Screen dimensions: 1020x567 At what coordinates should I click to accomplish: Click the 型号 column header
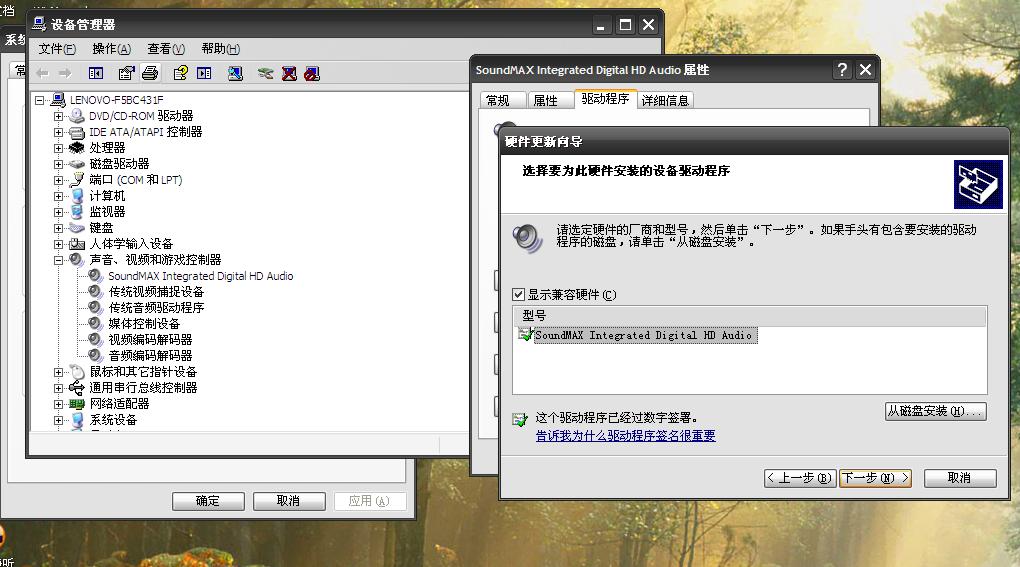pos(749,315)
